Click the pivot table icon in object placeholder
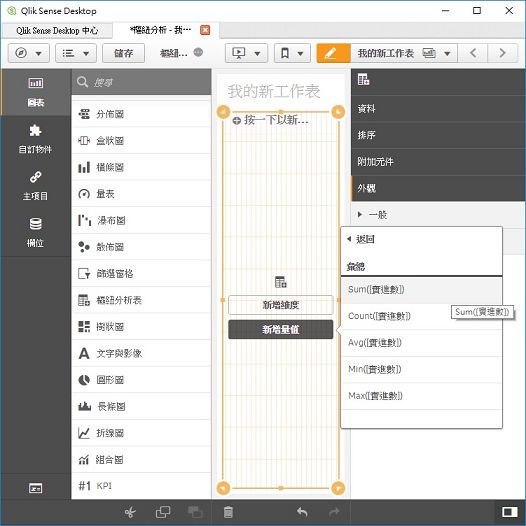The width and height of the screenshot is (526, 526). click(x=281, y=282)
